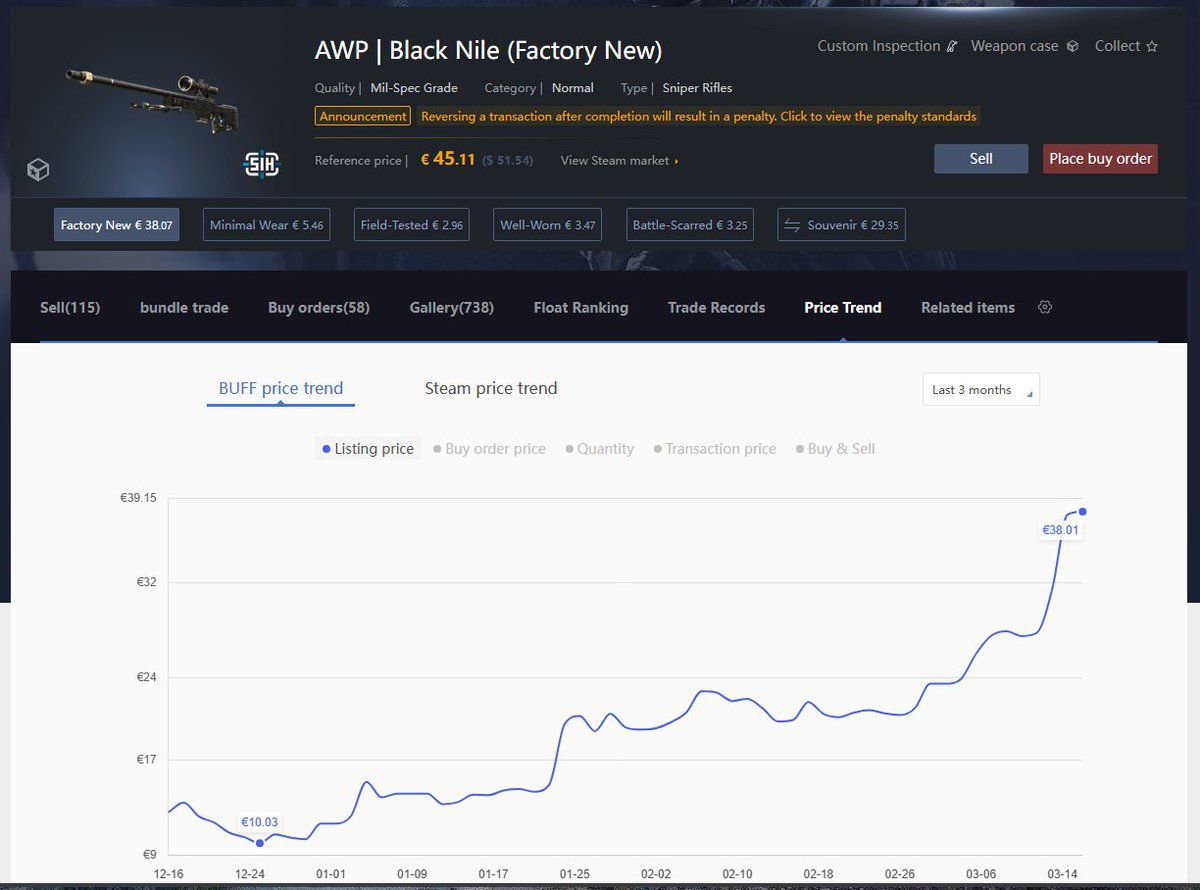The height and width of the screenshot is (890, 1200).
Task: Click the 03-14 date axis label
Action: point(1063,874)
